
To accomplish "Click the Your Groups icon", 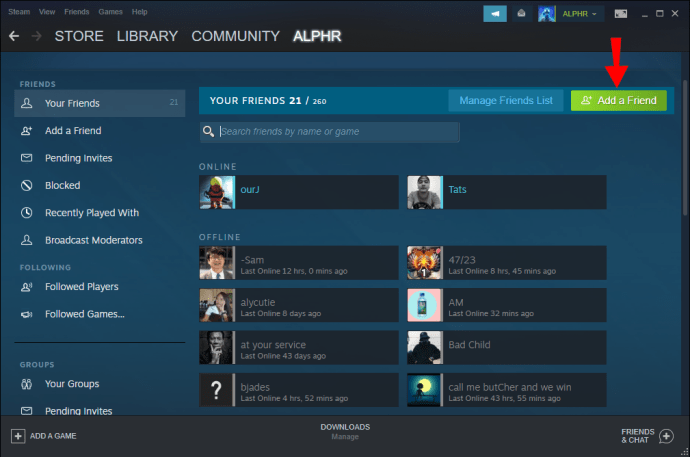I will pos(26,384).
